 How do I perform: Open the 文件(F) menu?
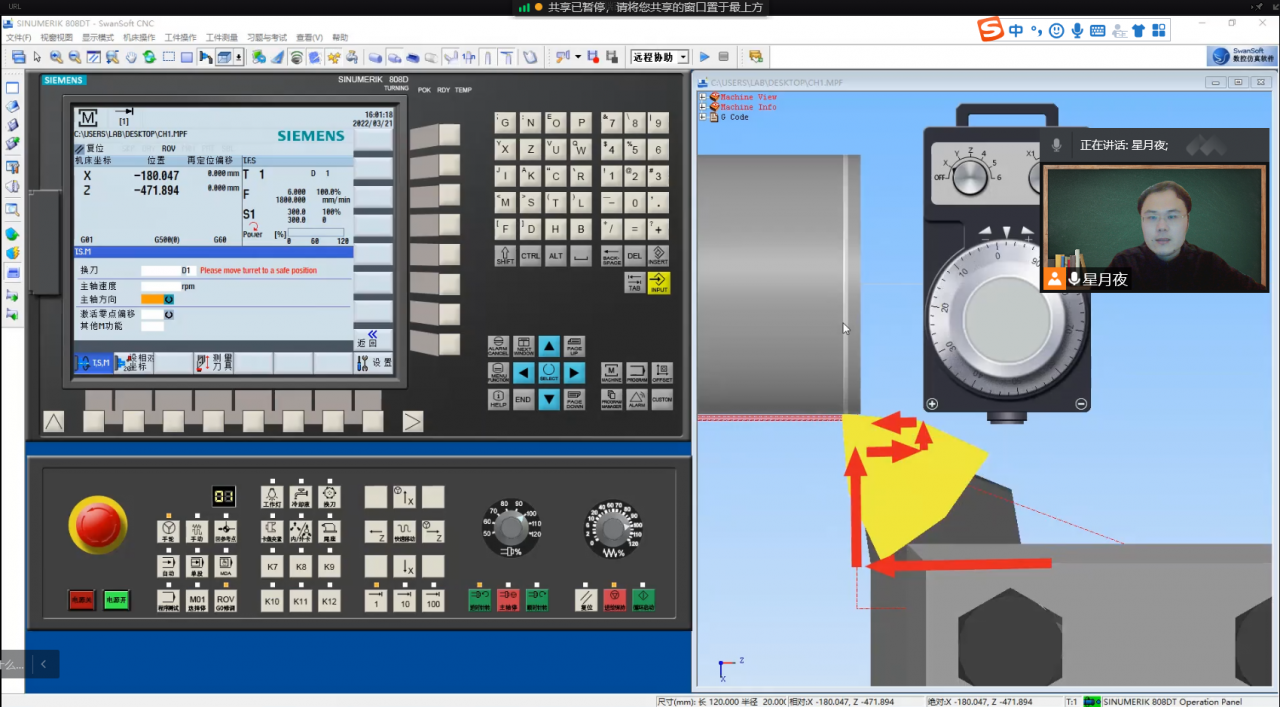pos(18,37)
